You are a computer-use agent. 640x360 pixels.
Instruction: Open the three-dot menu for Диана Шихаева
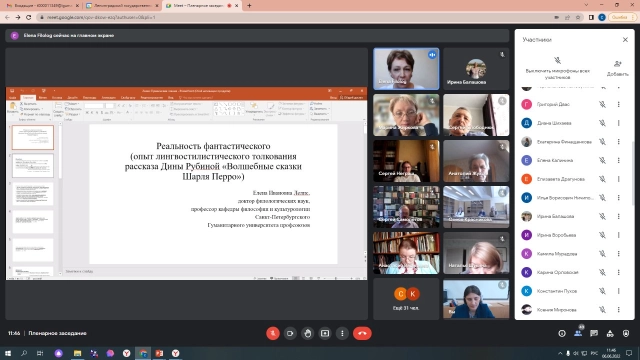point(619,123)
